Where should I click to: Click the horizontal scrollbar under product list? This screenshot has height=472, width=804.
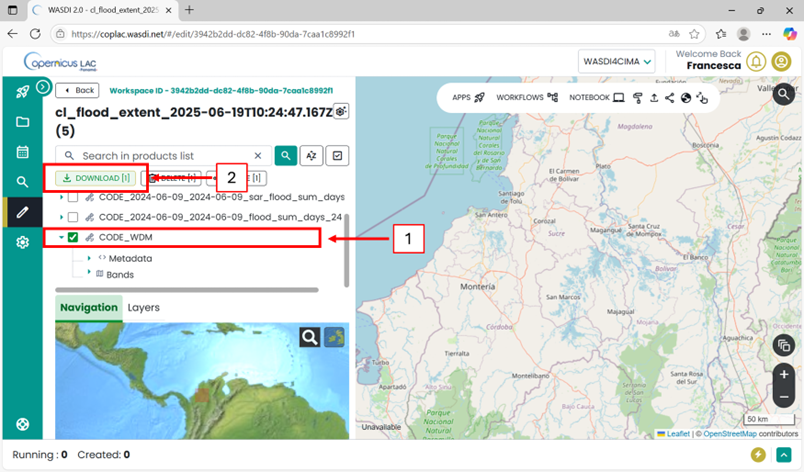(187, 290)
